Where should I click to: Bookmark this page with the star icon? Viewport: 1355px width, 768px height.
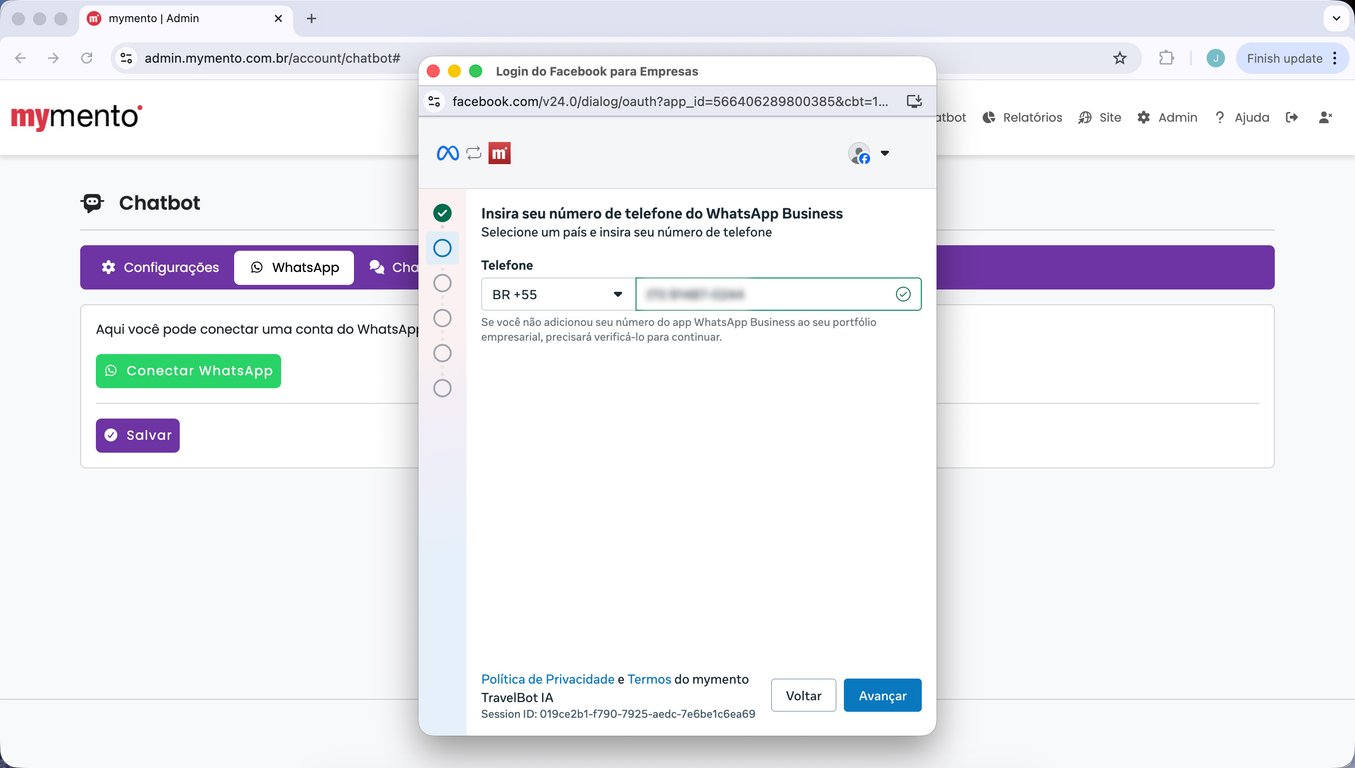click(x=1120, y=58)
